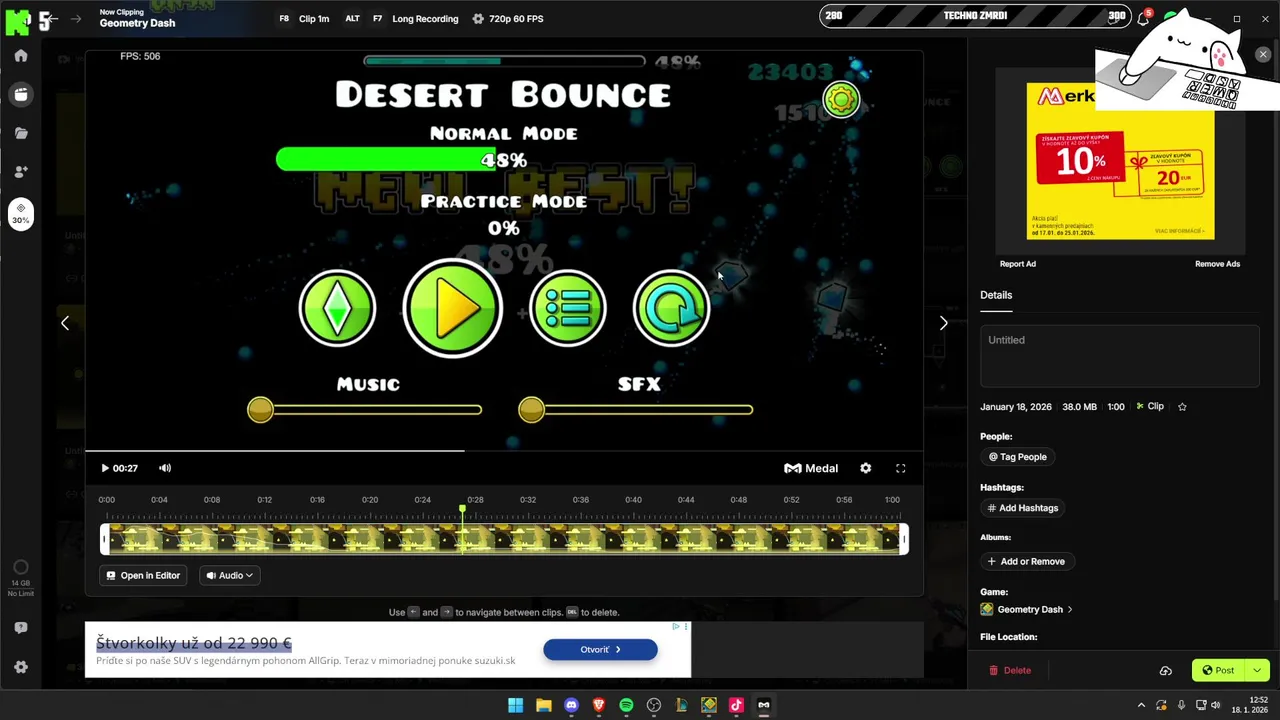1280x720 pixels.
Task: Expand the Post options dropdown arrow
Action: tap(1257, 670)
